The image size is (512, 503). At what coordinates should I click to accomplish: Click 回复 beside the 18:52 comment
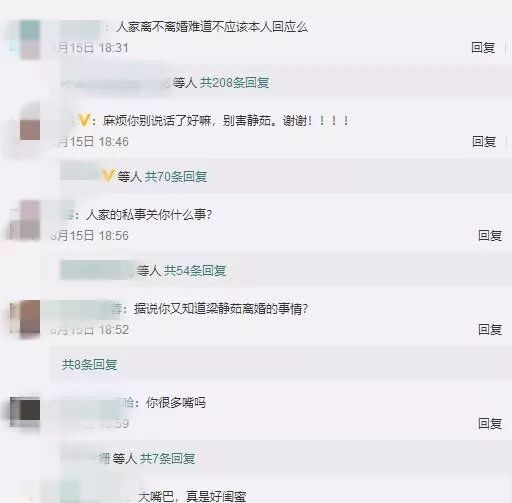point(490,330)
